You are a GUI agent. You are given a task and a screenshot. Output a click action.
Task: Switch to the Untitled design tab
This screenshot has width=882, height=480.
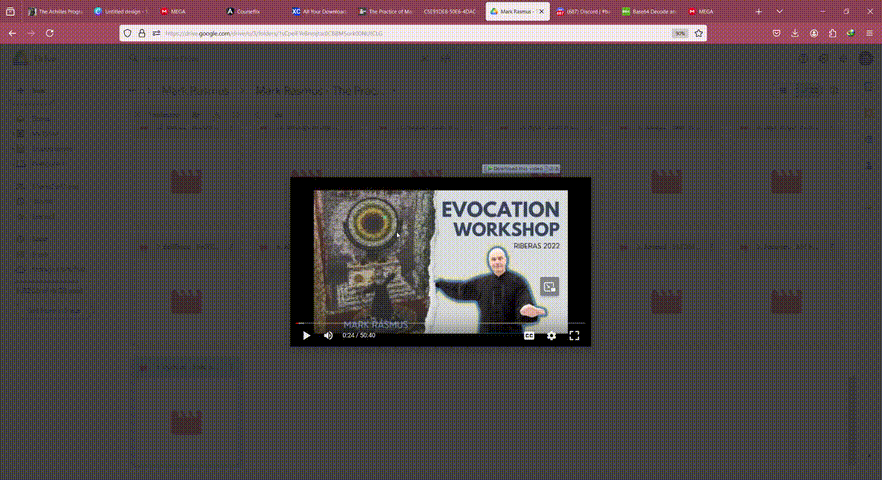[x=121, y=11]
